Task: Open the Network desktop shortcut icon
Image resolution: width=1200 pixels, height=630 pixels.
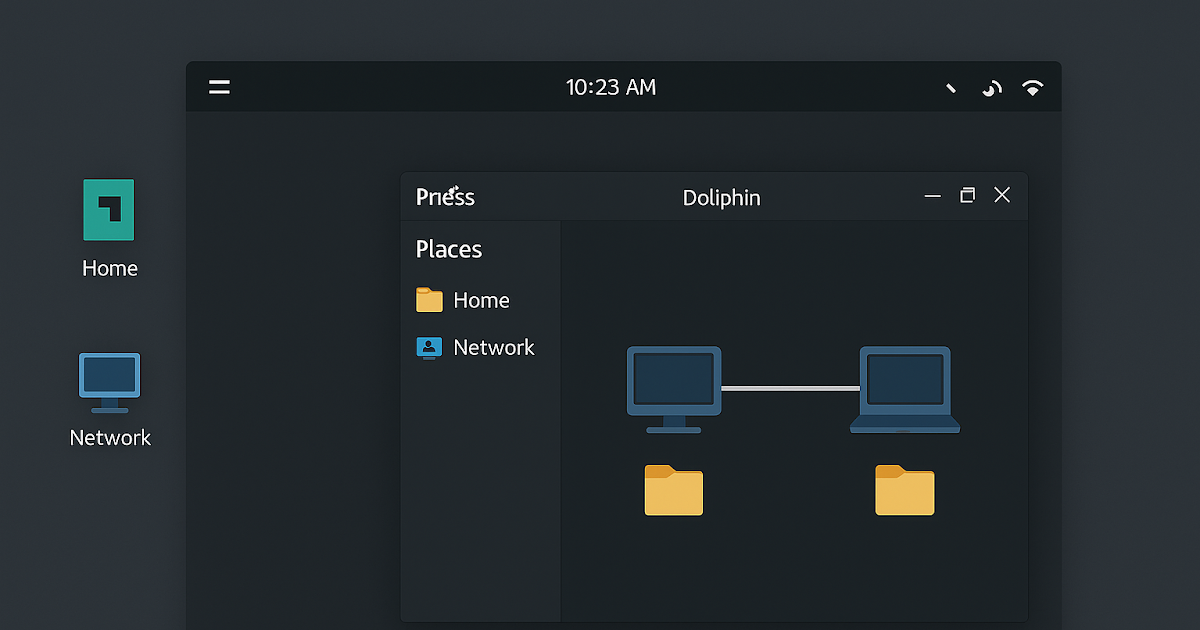Action: (109, 382)
